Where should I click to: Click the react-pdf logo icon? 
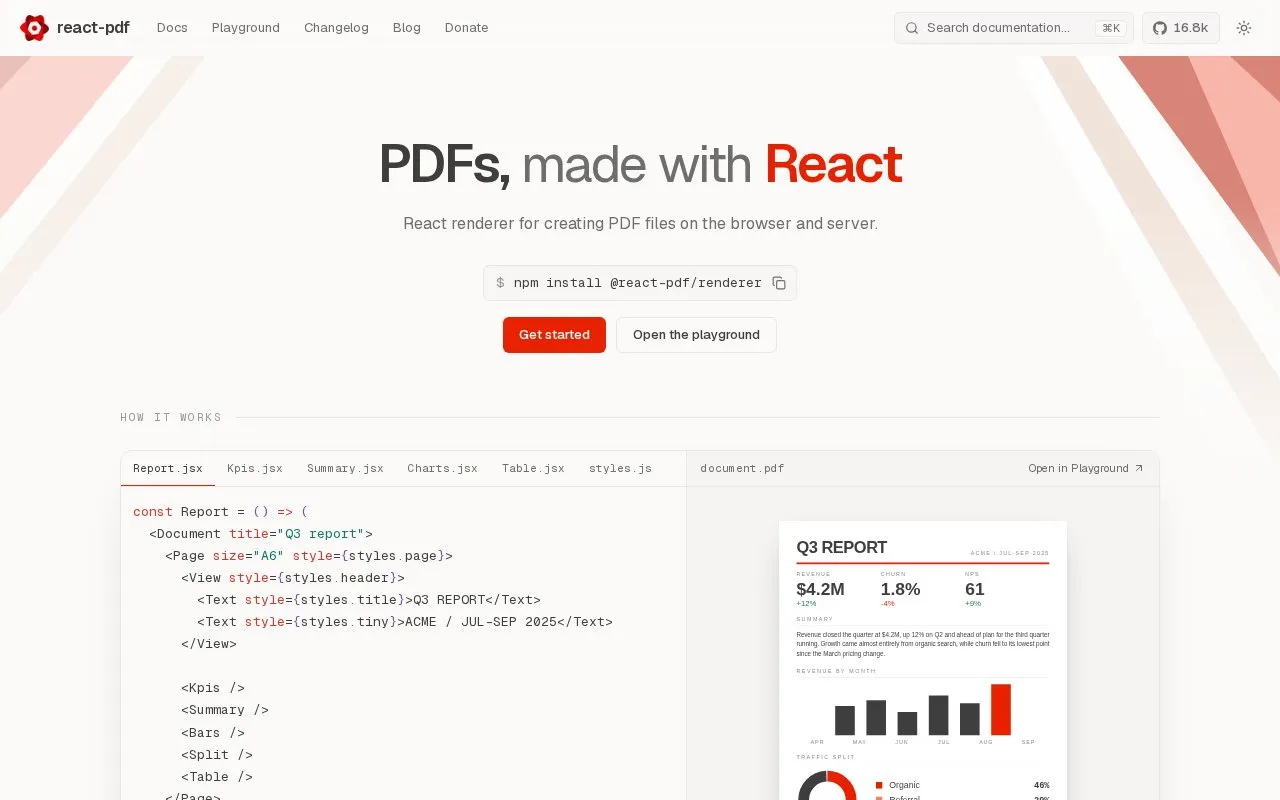pos(34,28)
